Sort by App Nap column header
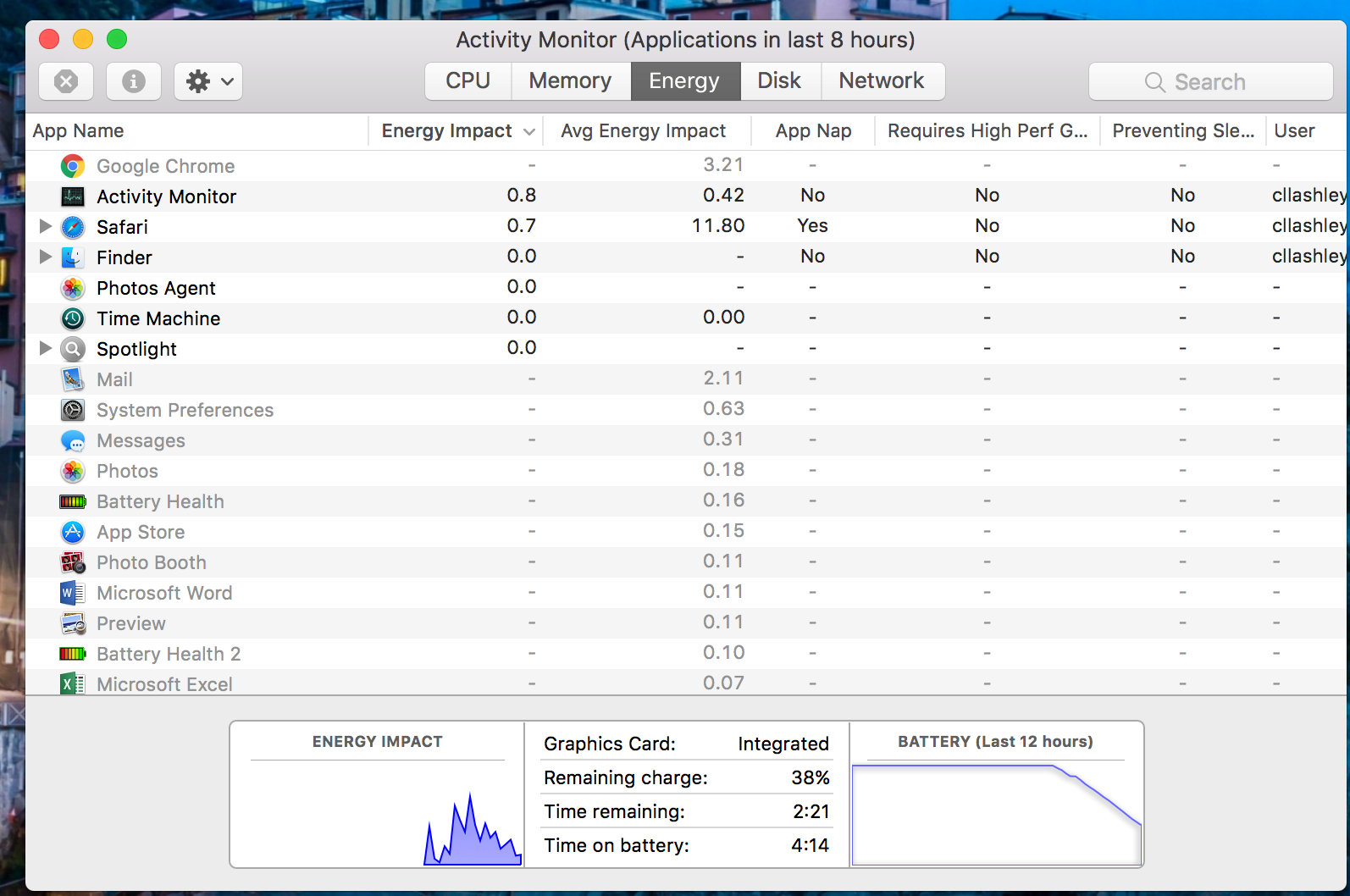 (x=813, y=131)
